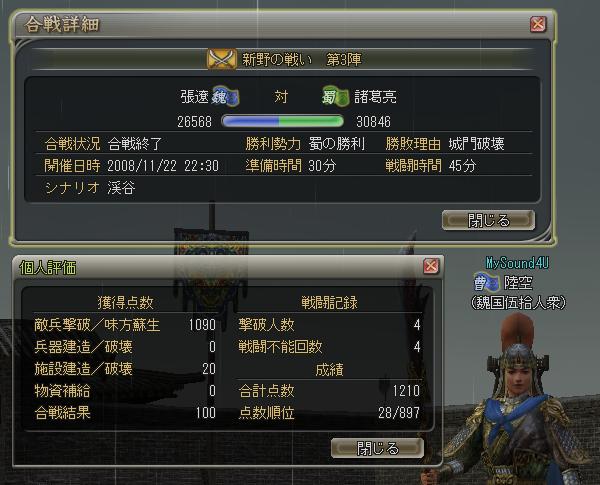The height and width of the screenshot is (485, 600).
Task: Select commander name 張遼
Action: [x=194, y=96]
